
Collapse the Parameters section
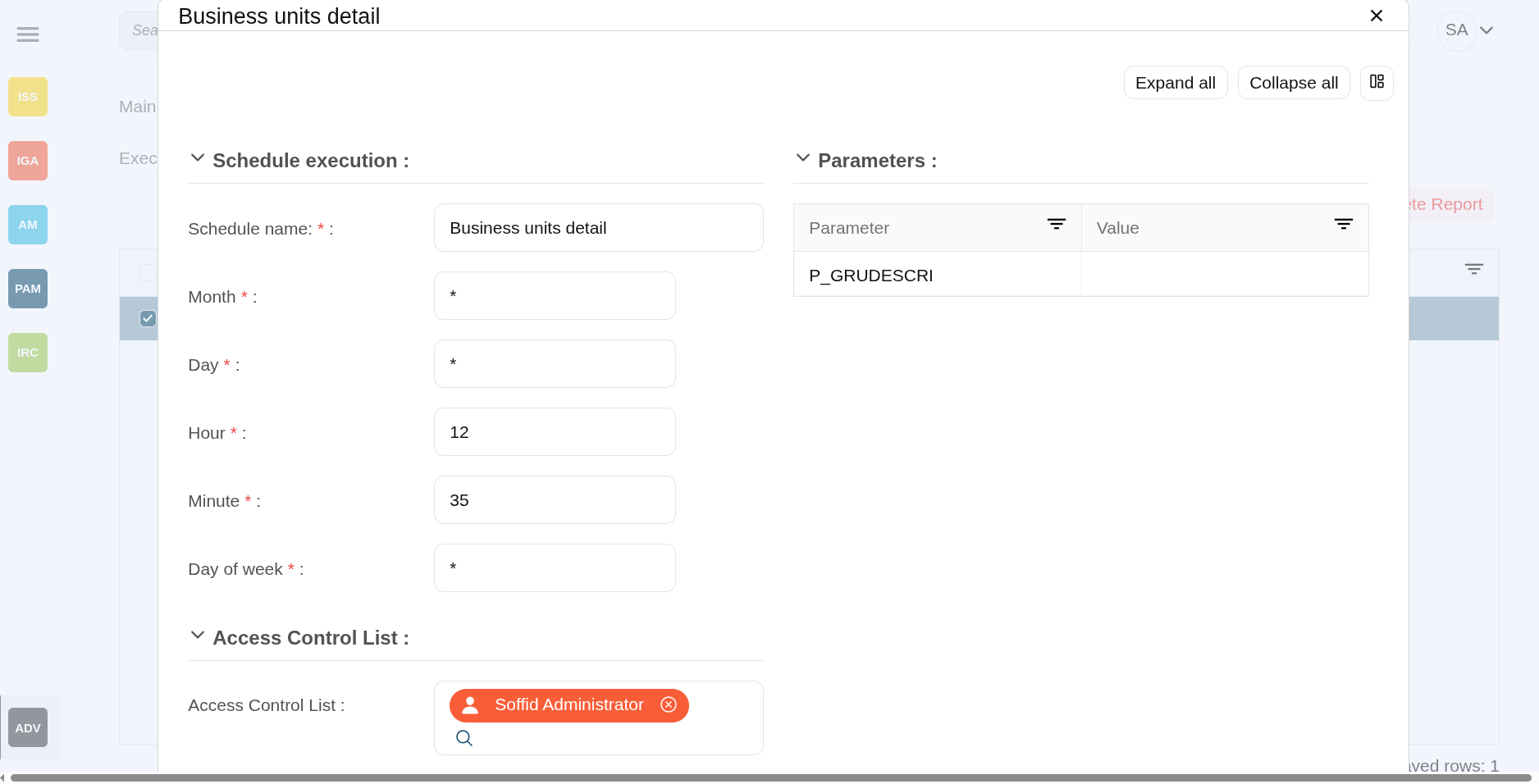pyautogui.click(x=803, y=158)
